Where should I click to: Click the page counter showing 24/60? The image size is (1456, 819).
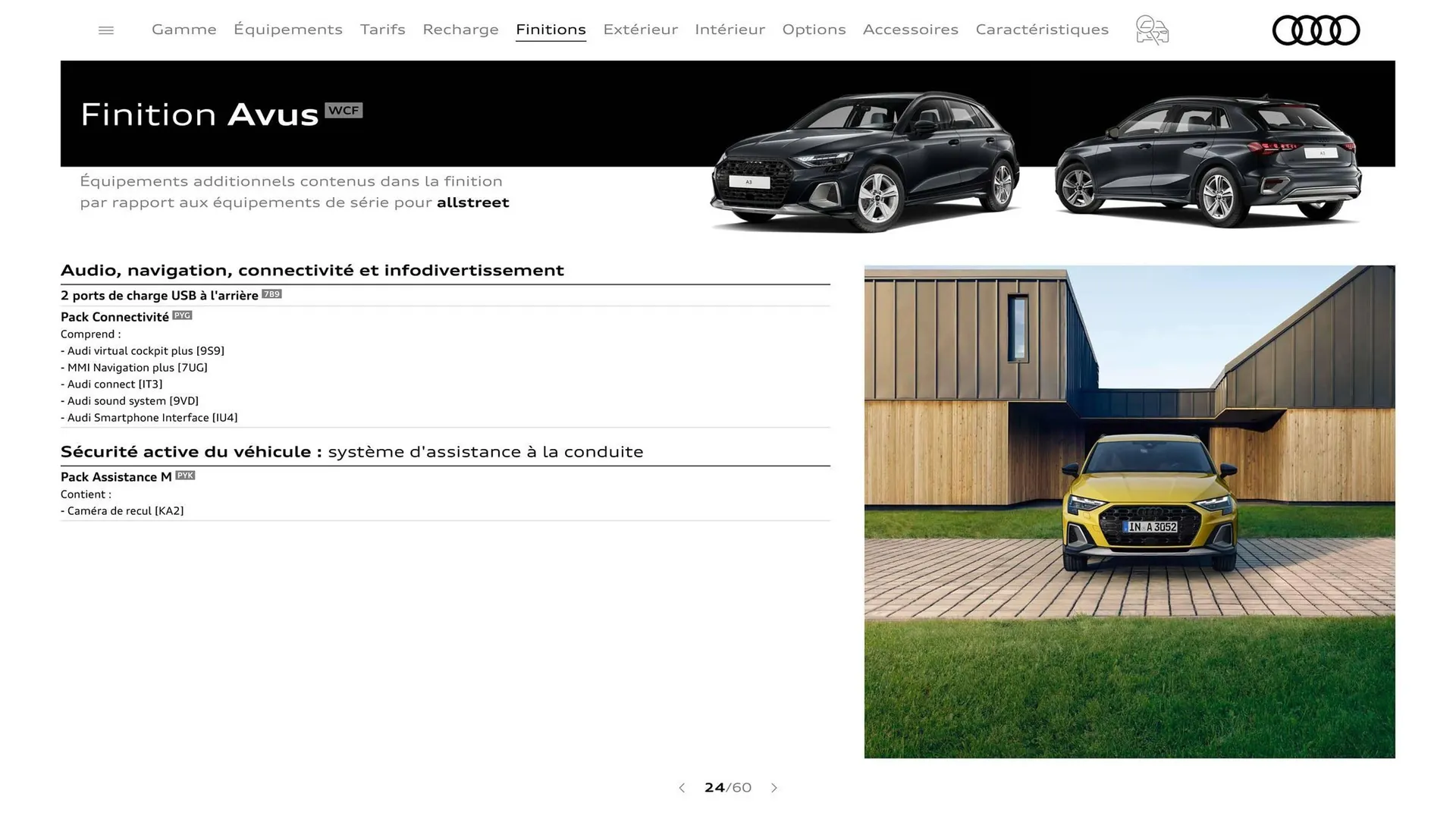point(727,788)
